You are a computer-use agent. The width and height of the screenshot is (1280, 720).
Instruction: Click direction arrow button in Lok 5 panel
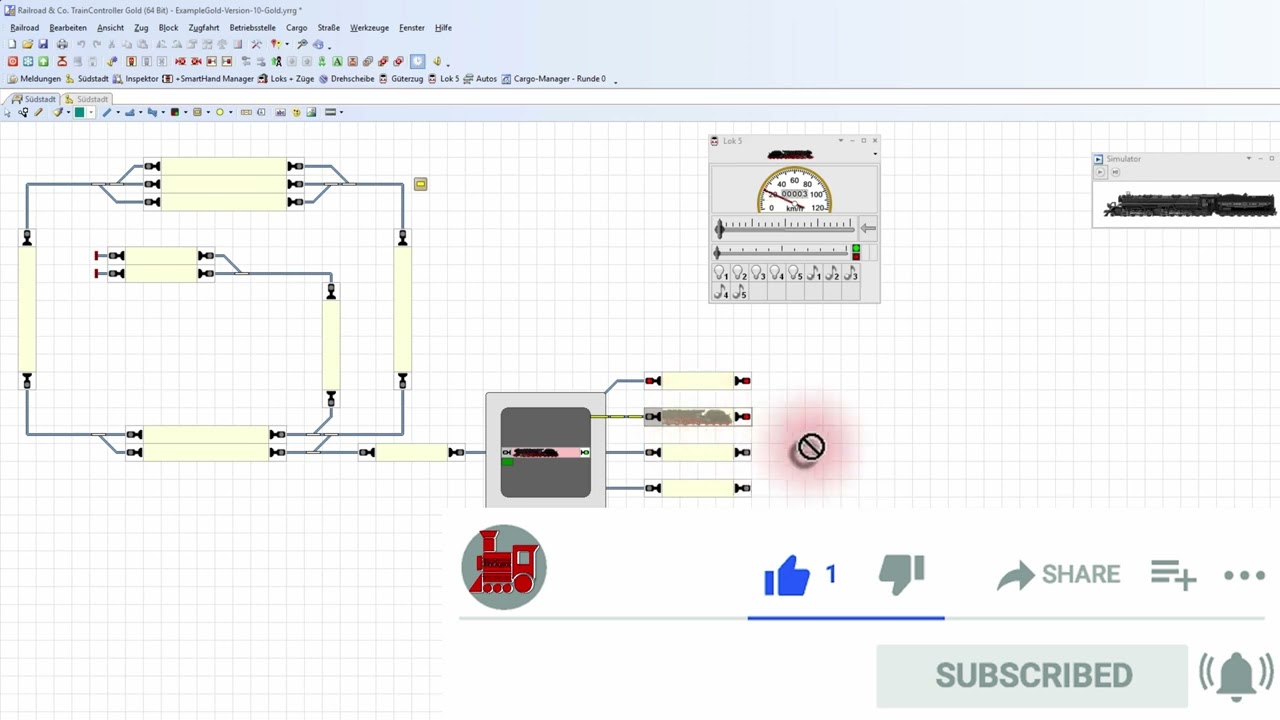click(868, 229)
